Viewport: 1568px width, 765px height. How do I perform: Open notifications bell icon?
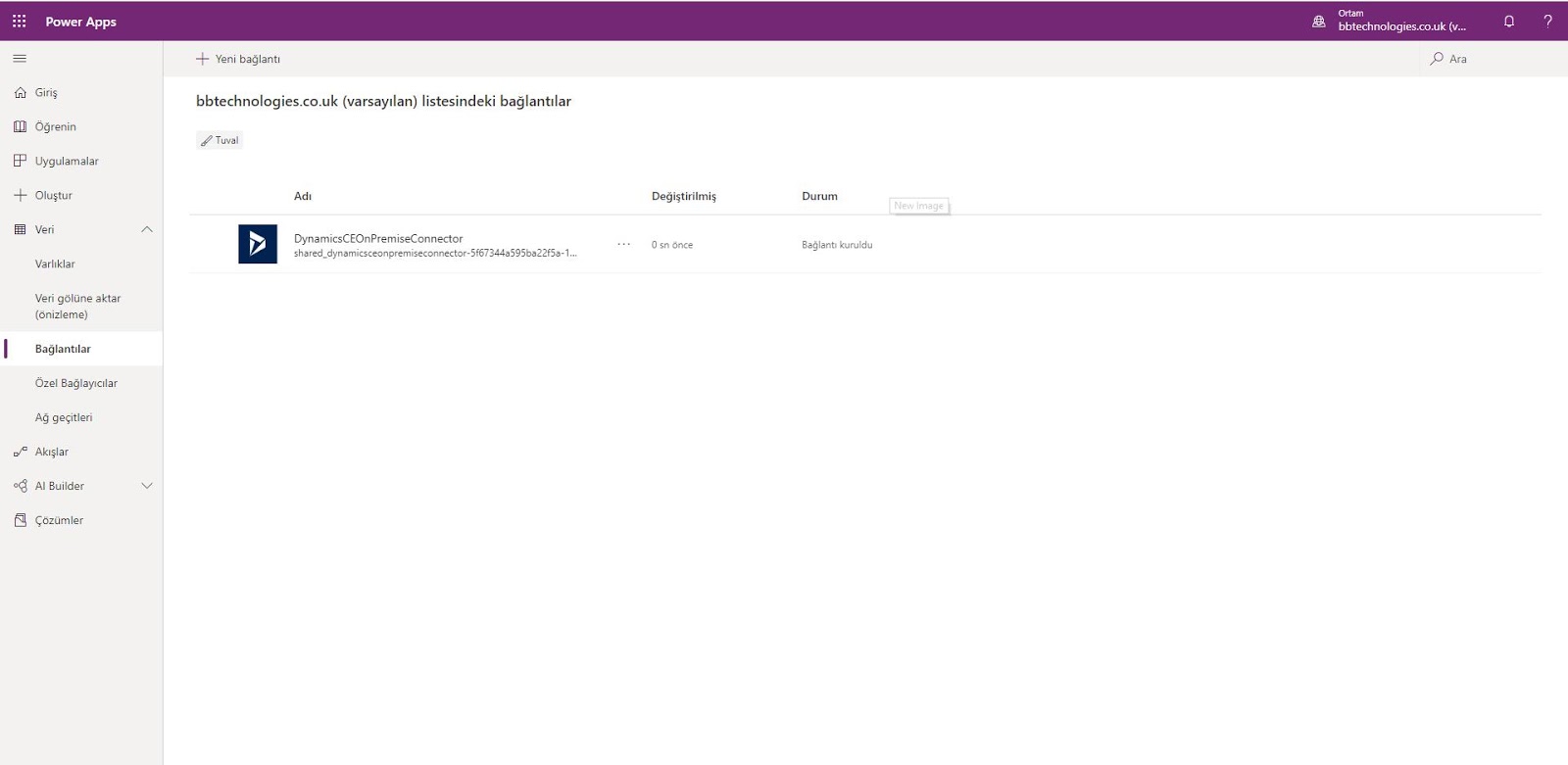pyautogui.click(x=1509, y=21)
